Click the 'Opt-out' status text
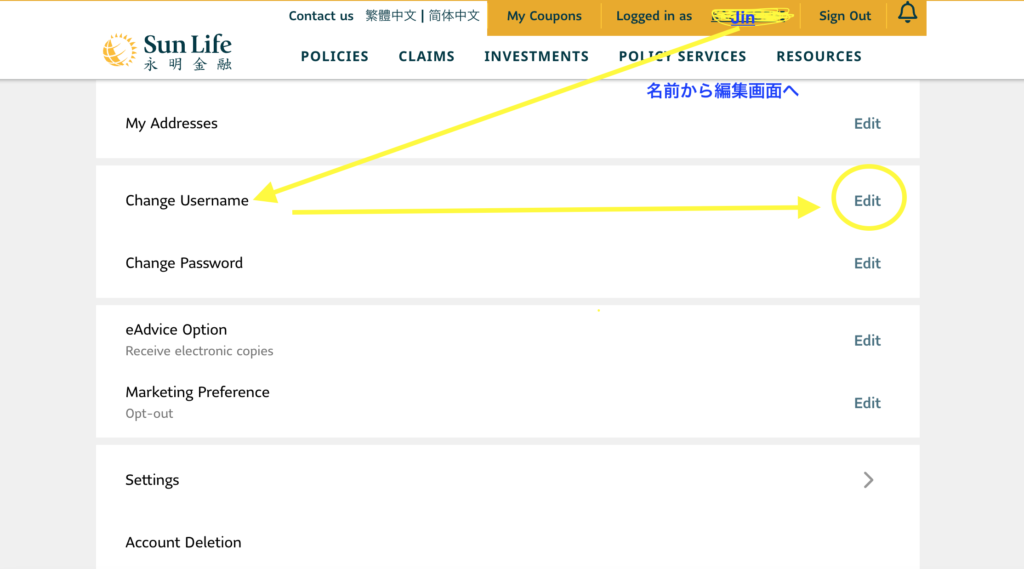This screenshot has height=569, width=1024. pos(149,414)
